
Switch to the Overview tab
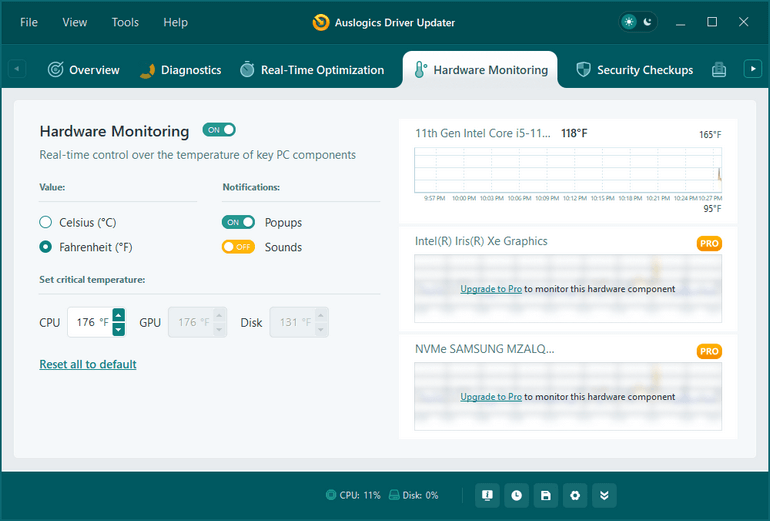pos(83,70)
